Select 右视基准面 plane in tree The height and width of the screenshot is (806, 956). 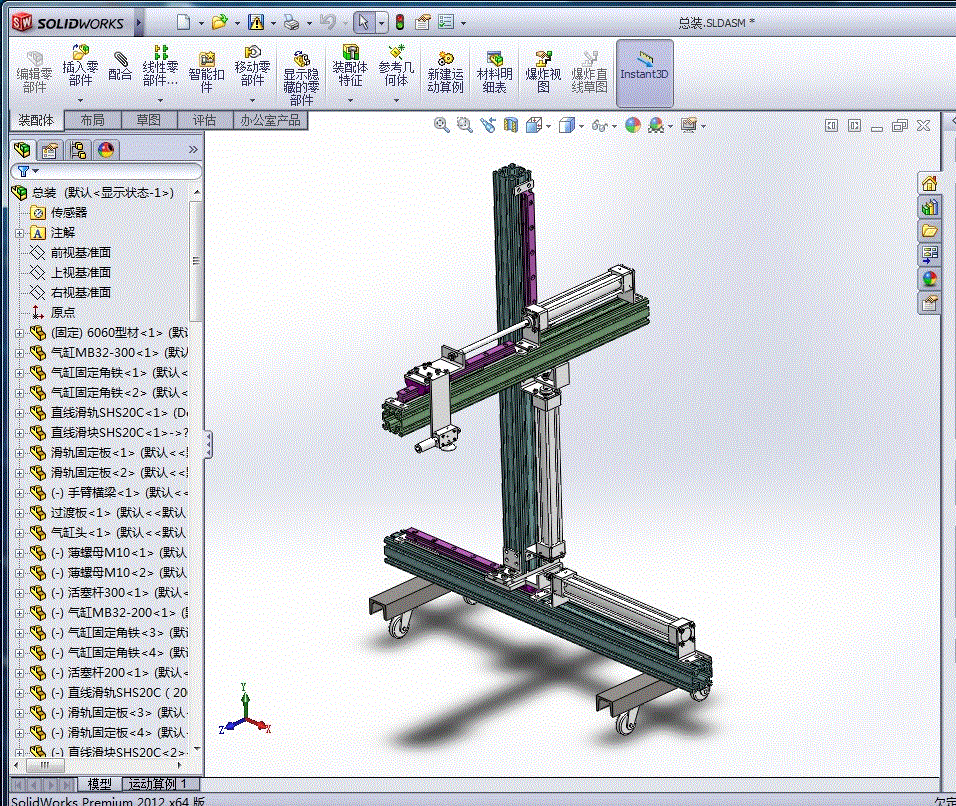point(80,293)
